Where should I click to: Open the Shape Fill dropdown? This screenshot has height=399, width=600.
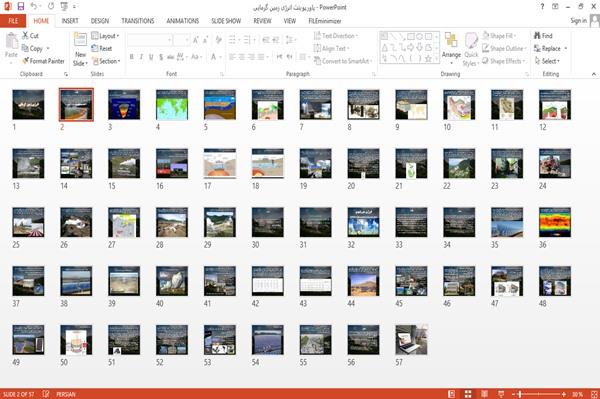point(499,36)
